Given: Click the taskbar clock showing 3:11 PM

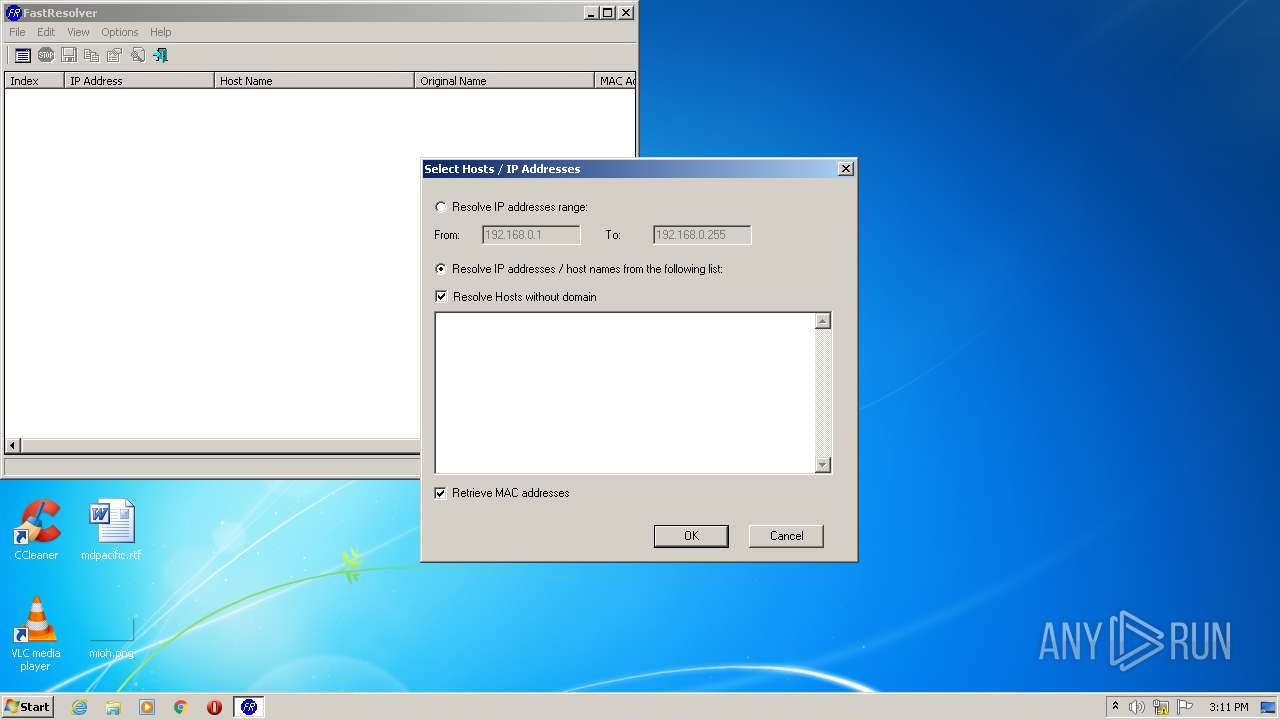Looking at the screenshot, I should click(x=1228, y=707).
